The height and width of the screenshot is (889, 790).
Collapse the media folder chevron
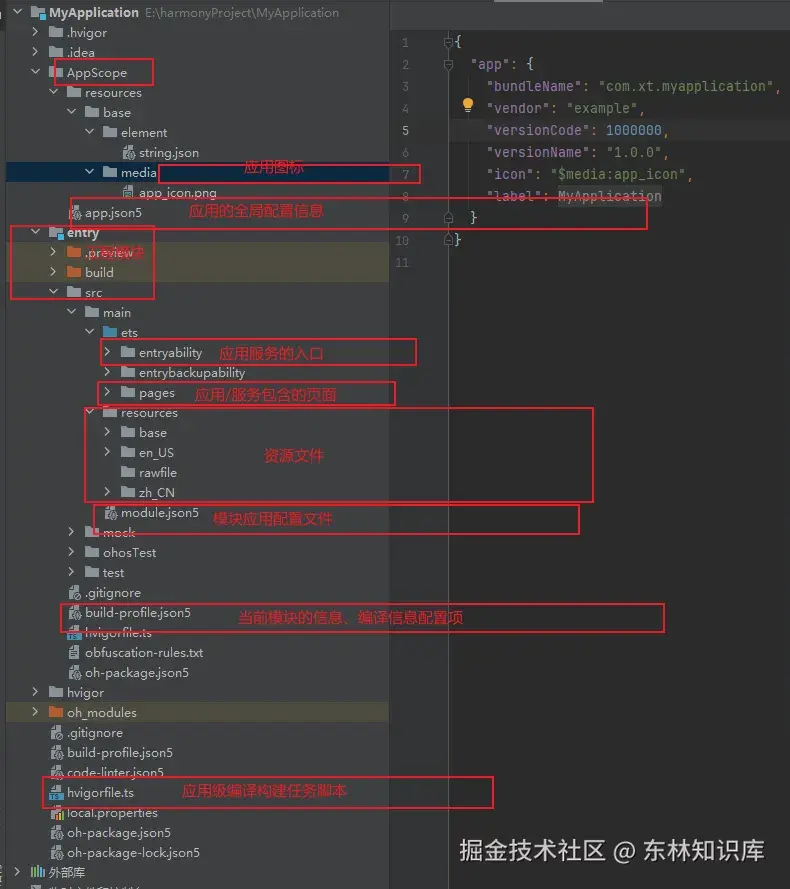[x=90, y=171]
